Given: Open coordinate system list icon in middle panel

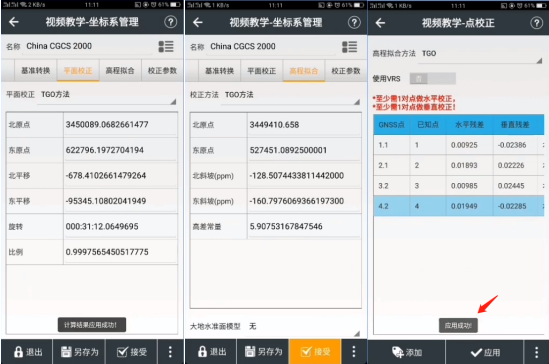Looking at the screenshot, I should tap(349, 47).
